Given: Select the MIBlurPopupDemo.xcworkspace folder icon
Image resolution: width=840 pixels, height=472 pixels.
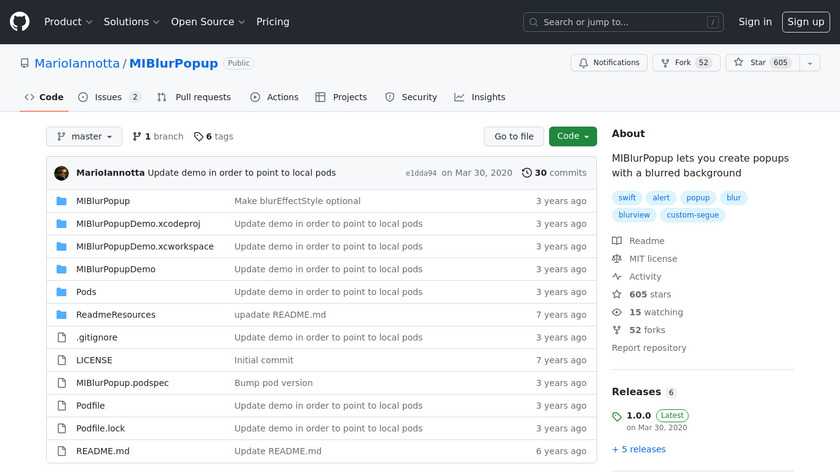Looking at the screenshot, I should coord(62,246).
